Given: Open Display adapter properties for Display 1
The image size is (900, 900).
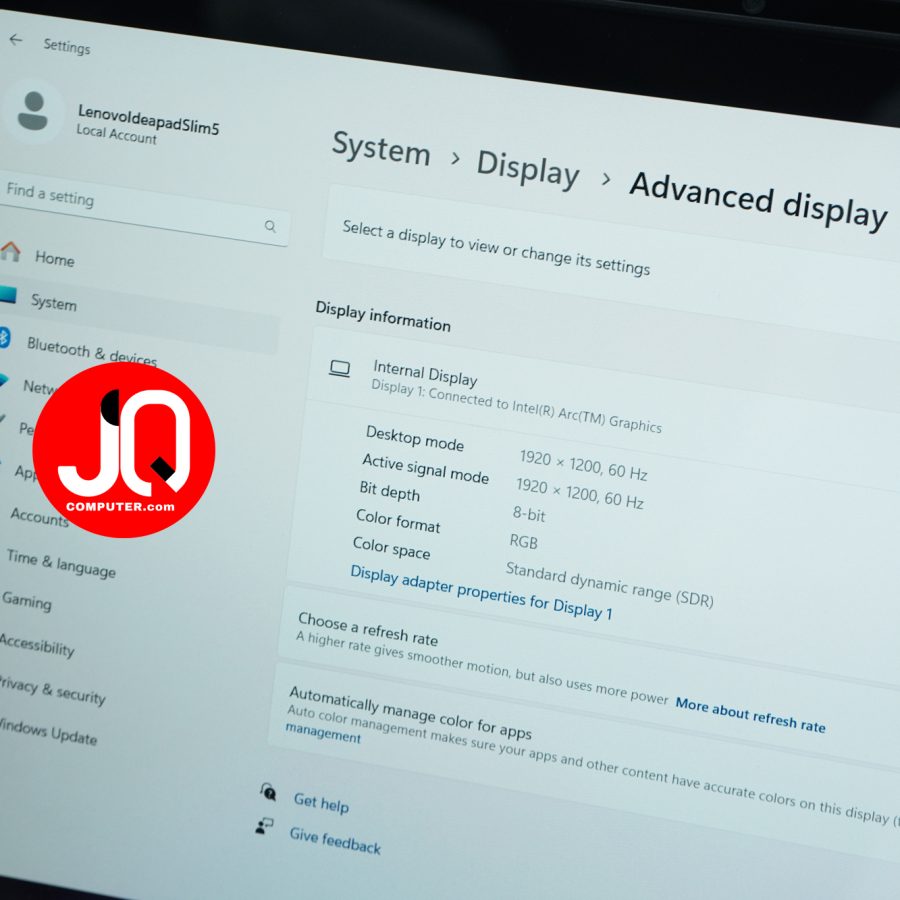Looking at the screenshot, I should [481, 592].
